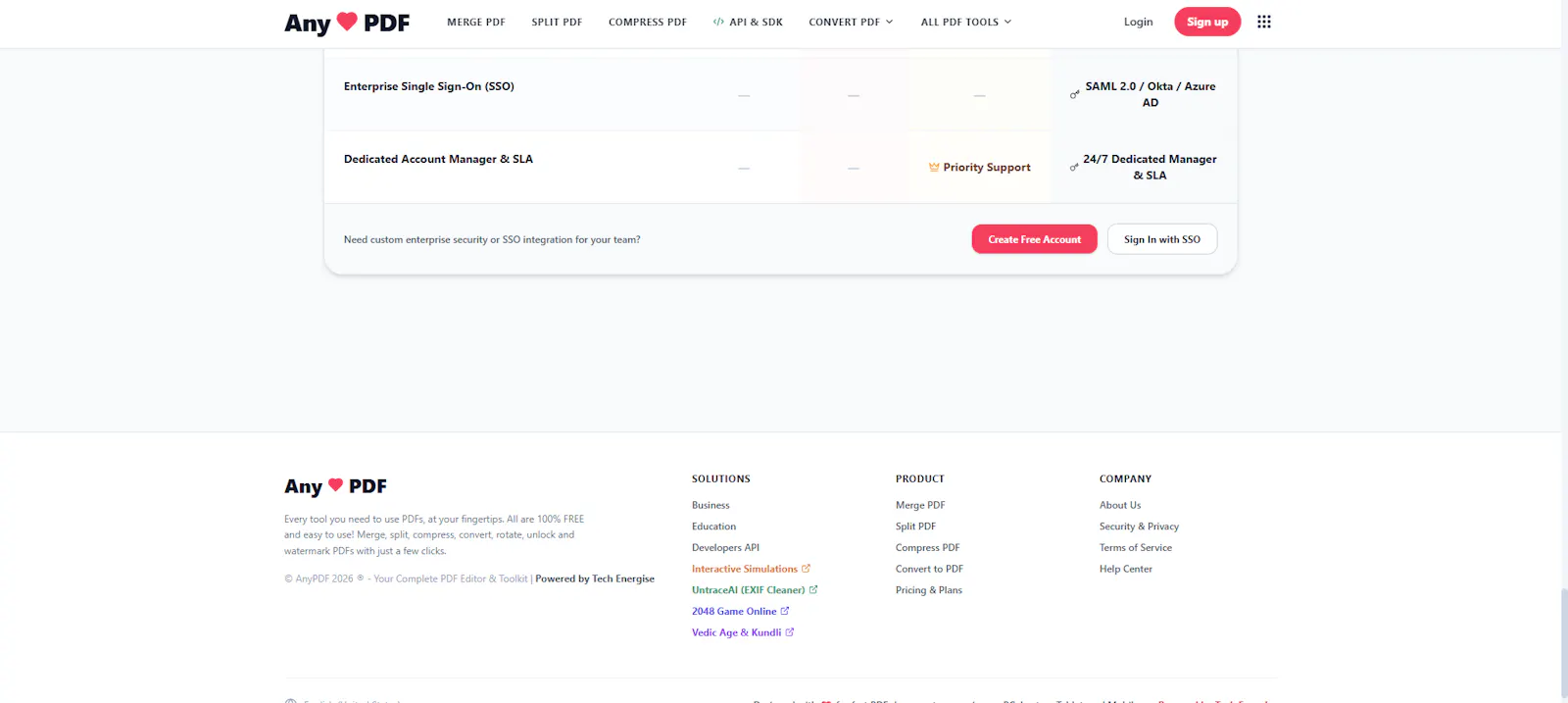
Task: Open Merge PDF from the top menu
Action: pyautogui.click(x=476, y=22)
